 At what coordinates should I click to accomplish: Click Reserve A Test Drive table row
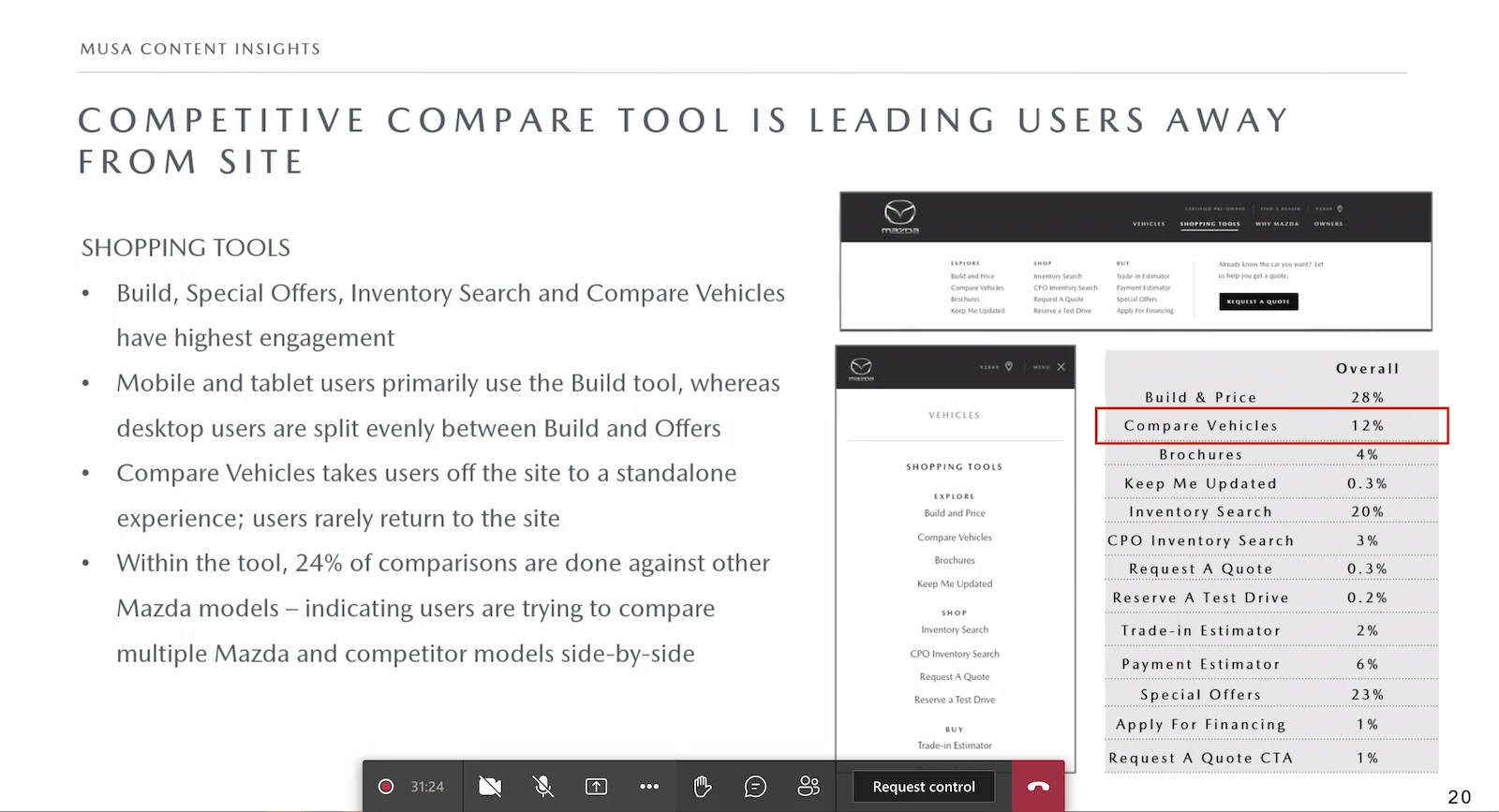click(x=1271, y=598)
